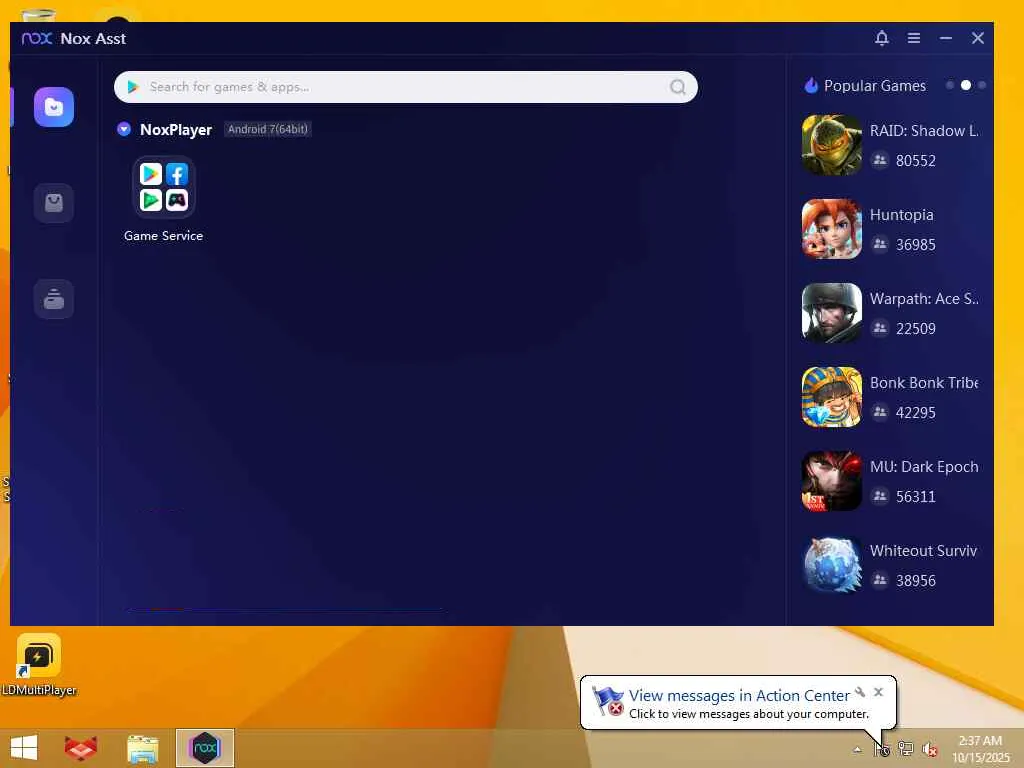Open the shopping bag sidebar icon

coord(54,203)
